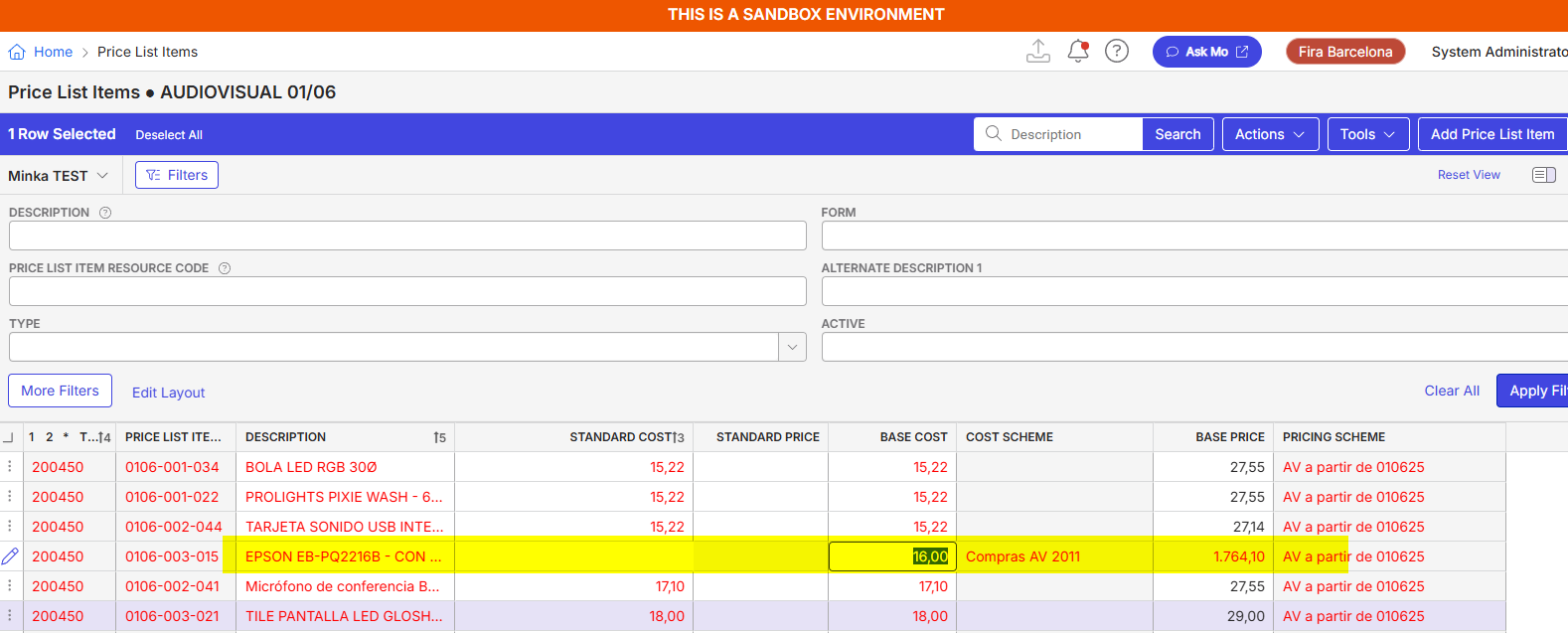This screenshot has height=633, width=1568.
Task: Click the DESCRIPTION filter input
Action: (x=407, y=236)
